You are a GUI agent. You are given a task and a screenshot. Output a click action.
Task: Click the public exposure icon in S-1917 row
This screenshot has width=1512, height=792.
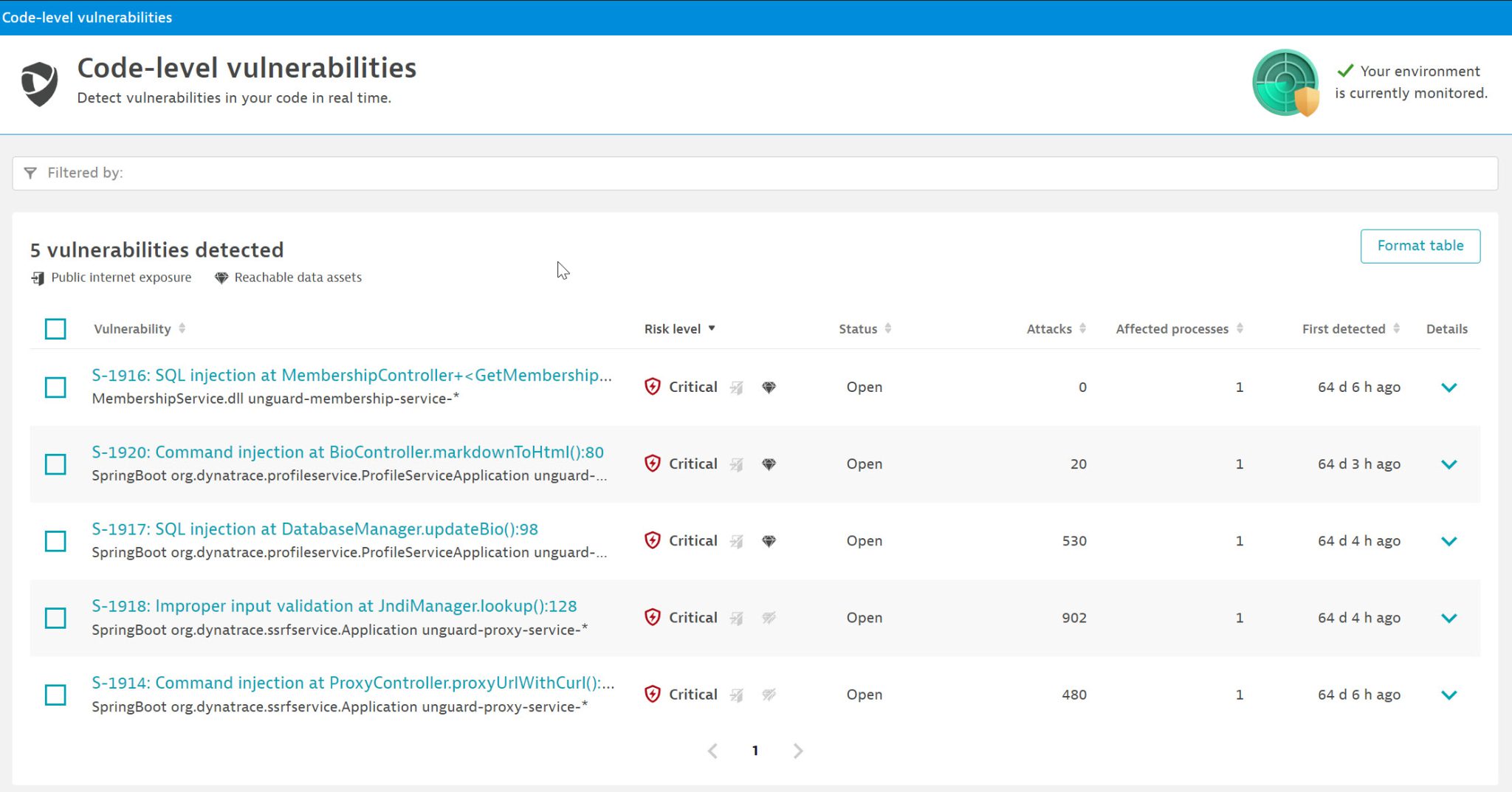pos(737,541)
